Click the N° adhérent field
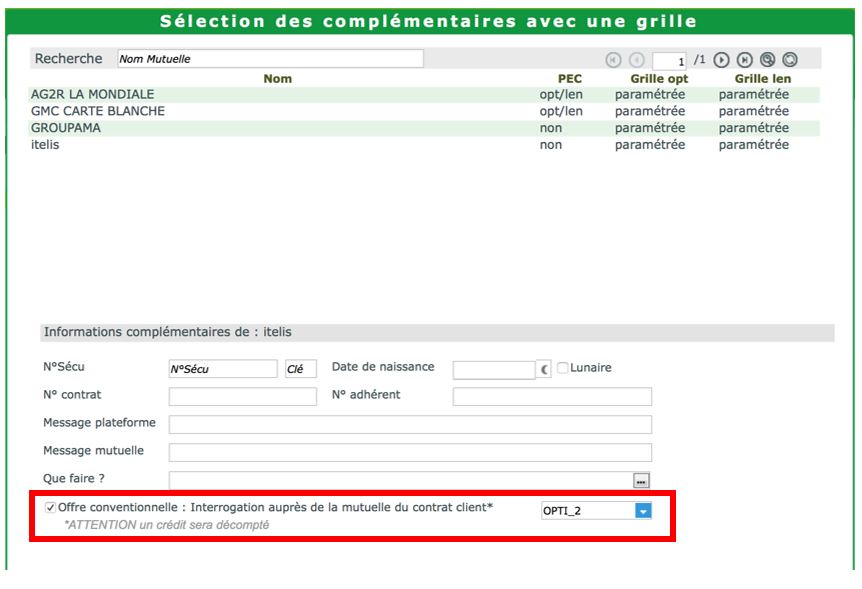Viewport: 862px width, 589px height. 552,397
